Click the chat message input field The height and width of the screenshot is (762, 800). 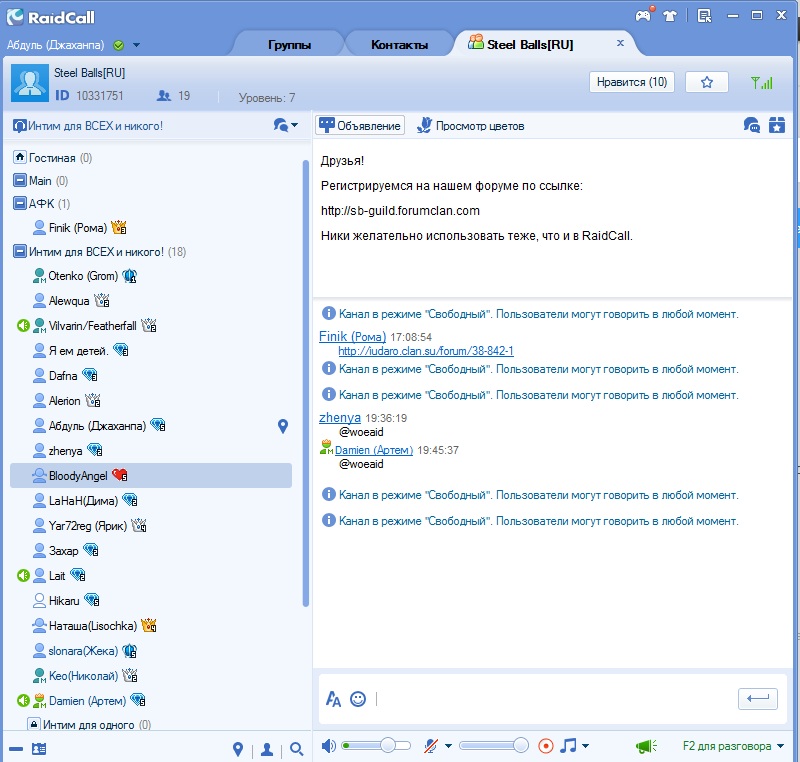click(x=554, y=699)
